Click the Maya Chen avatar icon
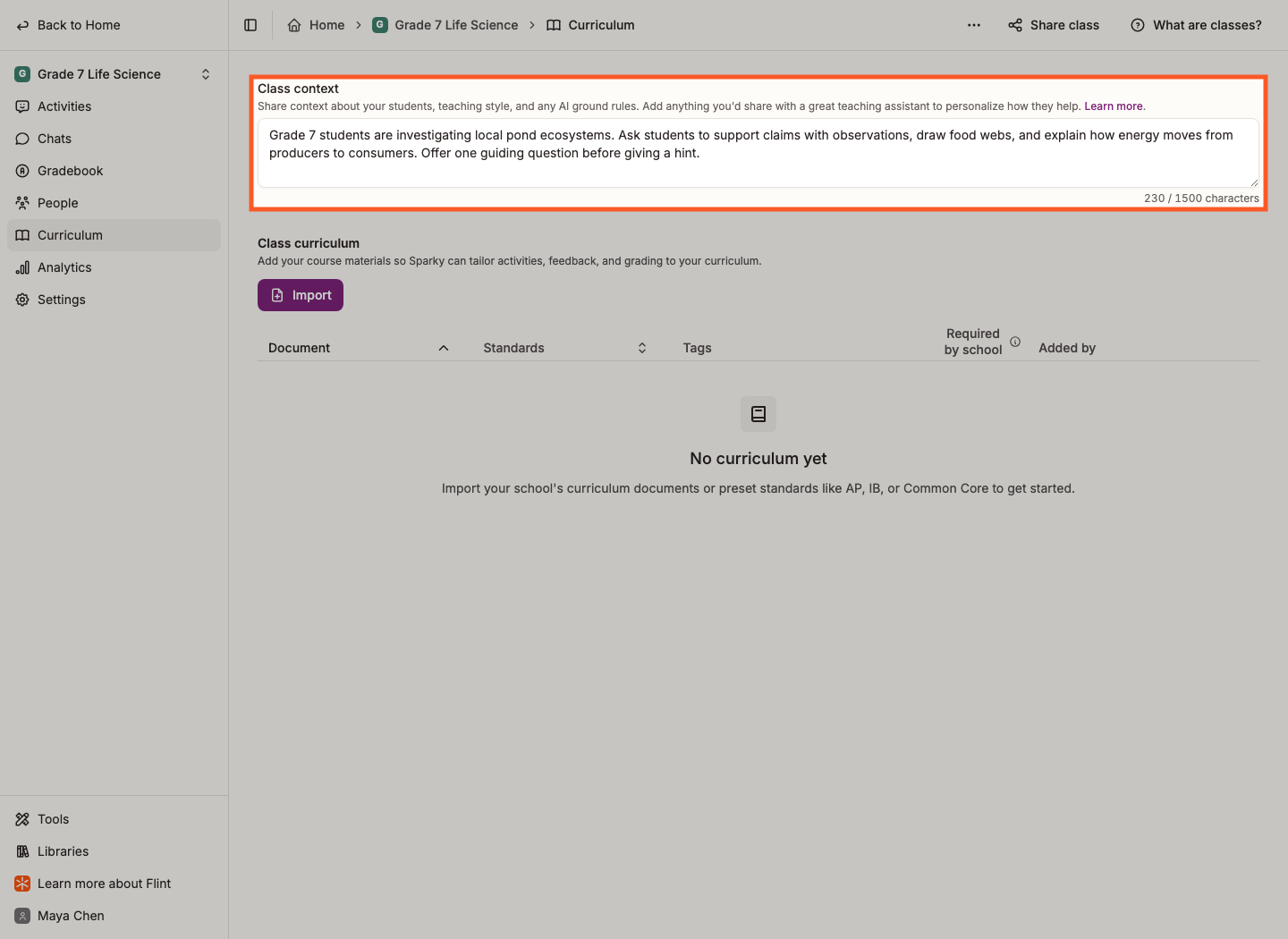The width and height of the screenshot is (1288, 939). click(x=22, y=916)
